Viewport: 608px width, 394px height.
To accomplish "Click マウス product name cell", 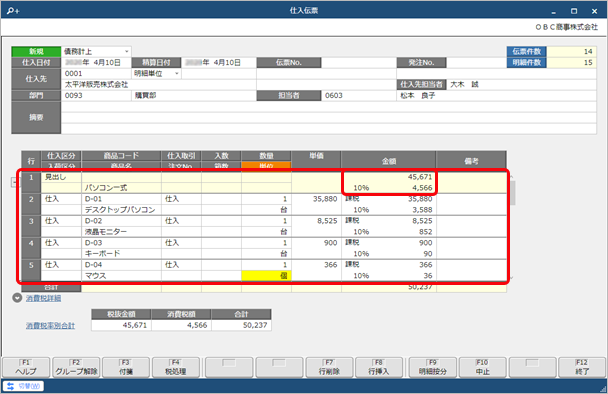I will click(121, 276).
